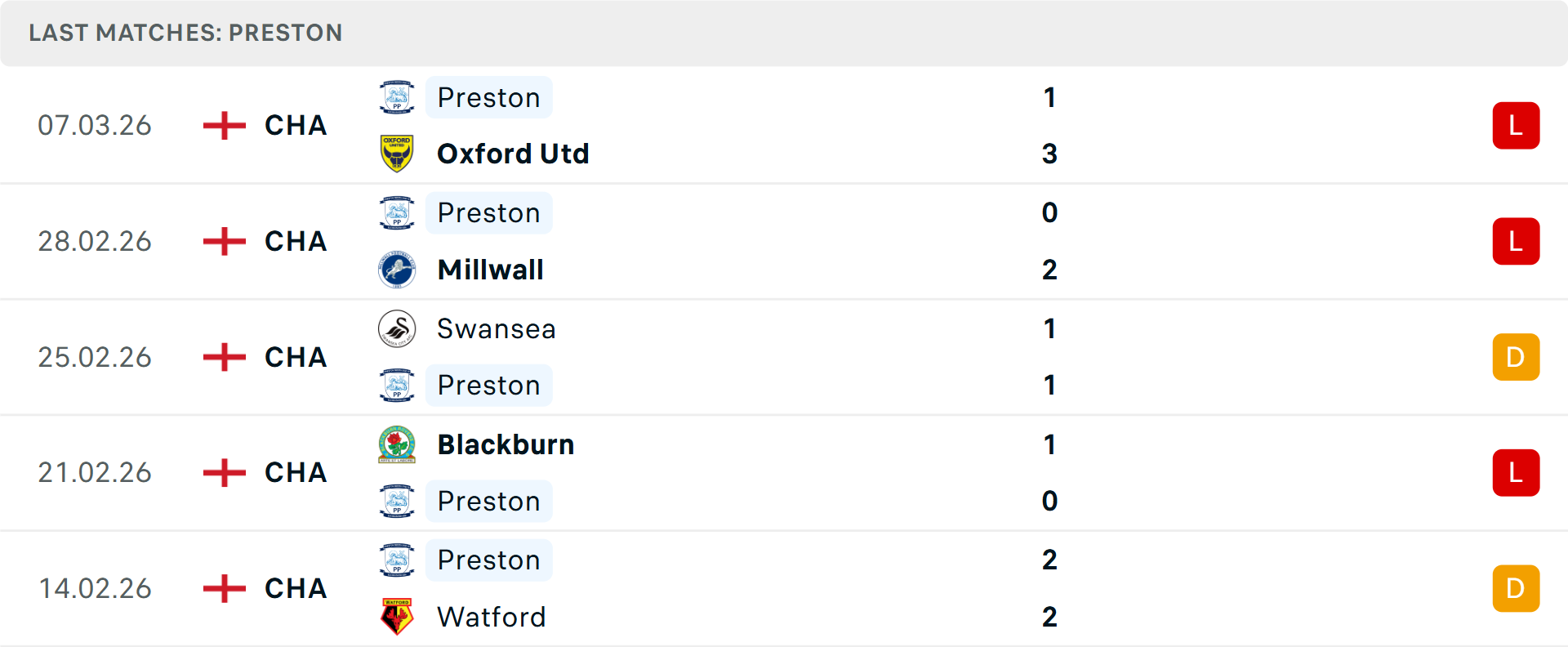Click Preston crest in Oxford Utd match
This screenshot has width=1568, height=647.
(397, 97)
